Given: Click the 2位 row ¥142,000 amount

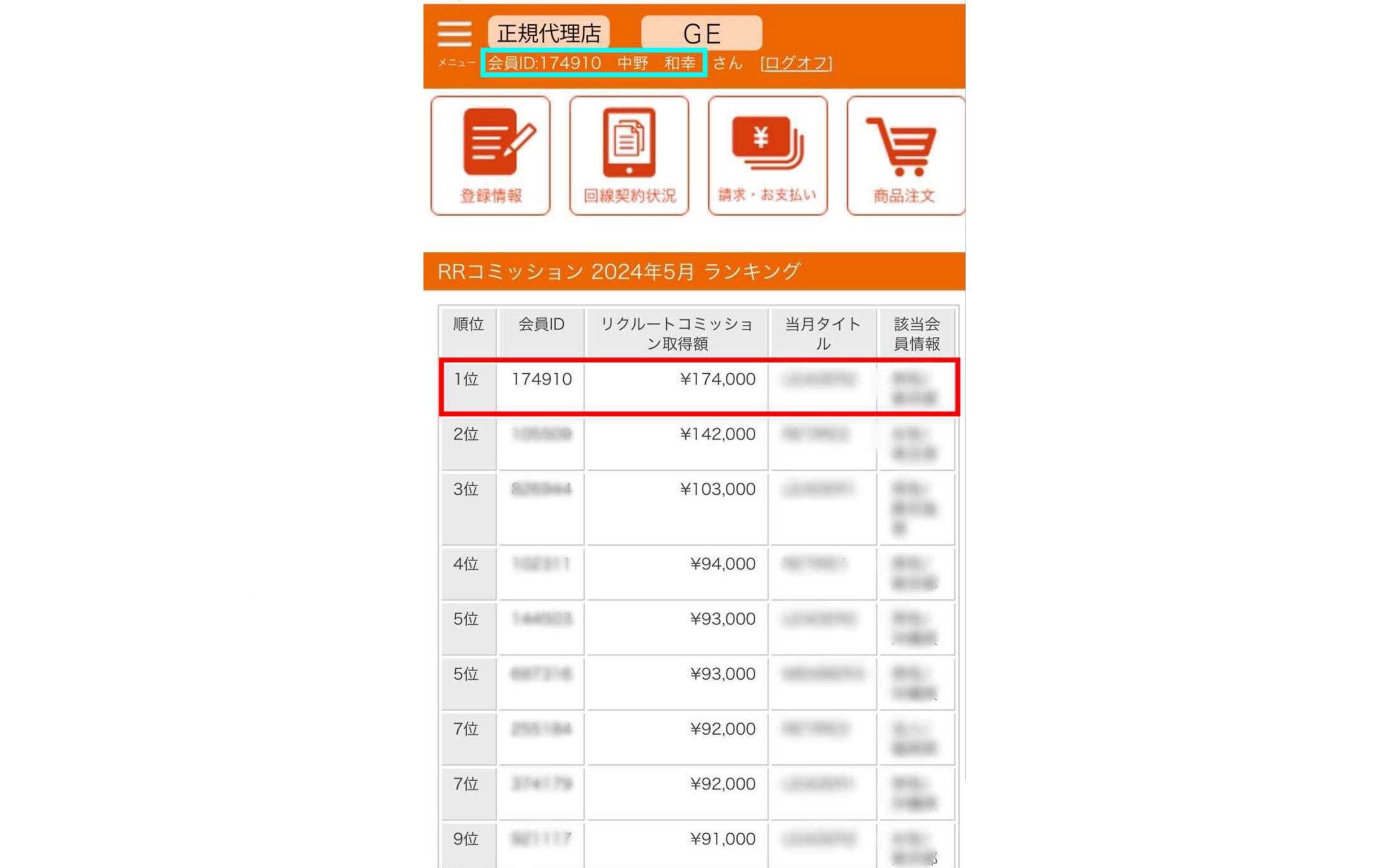Looking at the screenshot, I should coord(717,434).
